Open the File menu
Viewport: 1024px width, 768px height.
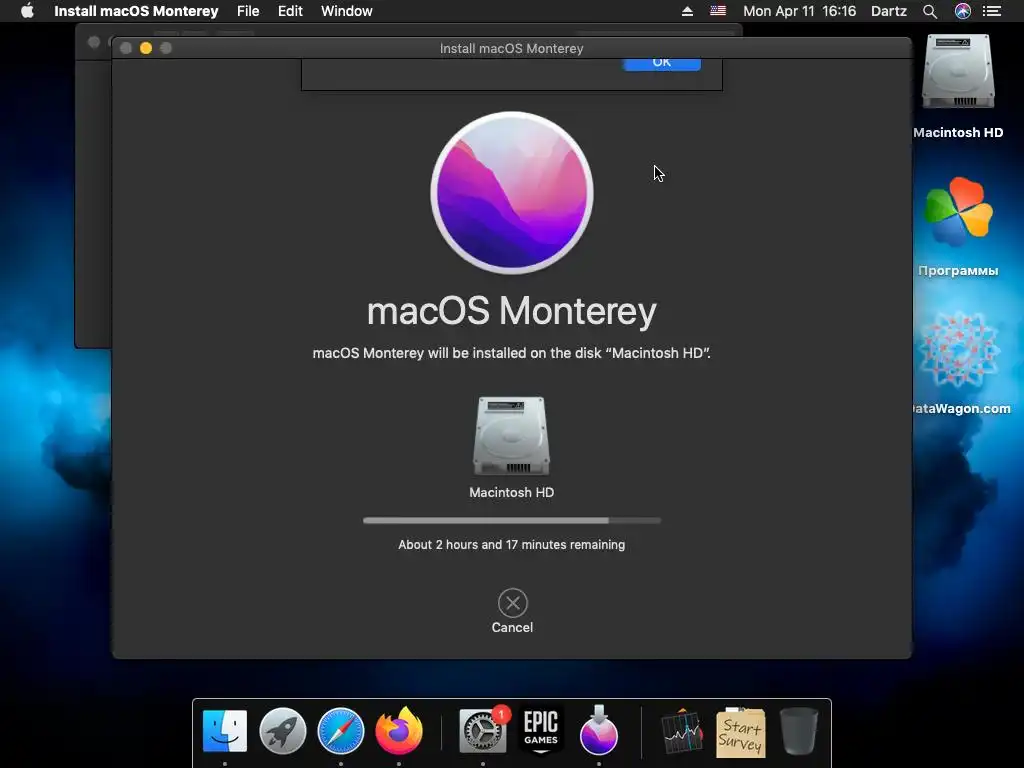[x=248, y=11]
